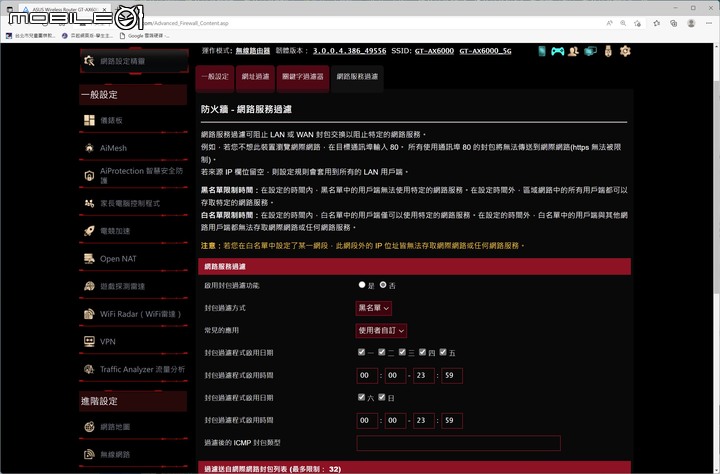Screen dimensions: 720x474
Task: Click the 無線路由器 operation mode link
Action: 253,51
